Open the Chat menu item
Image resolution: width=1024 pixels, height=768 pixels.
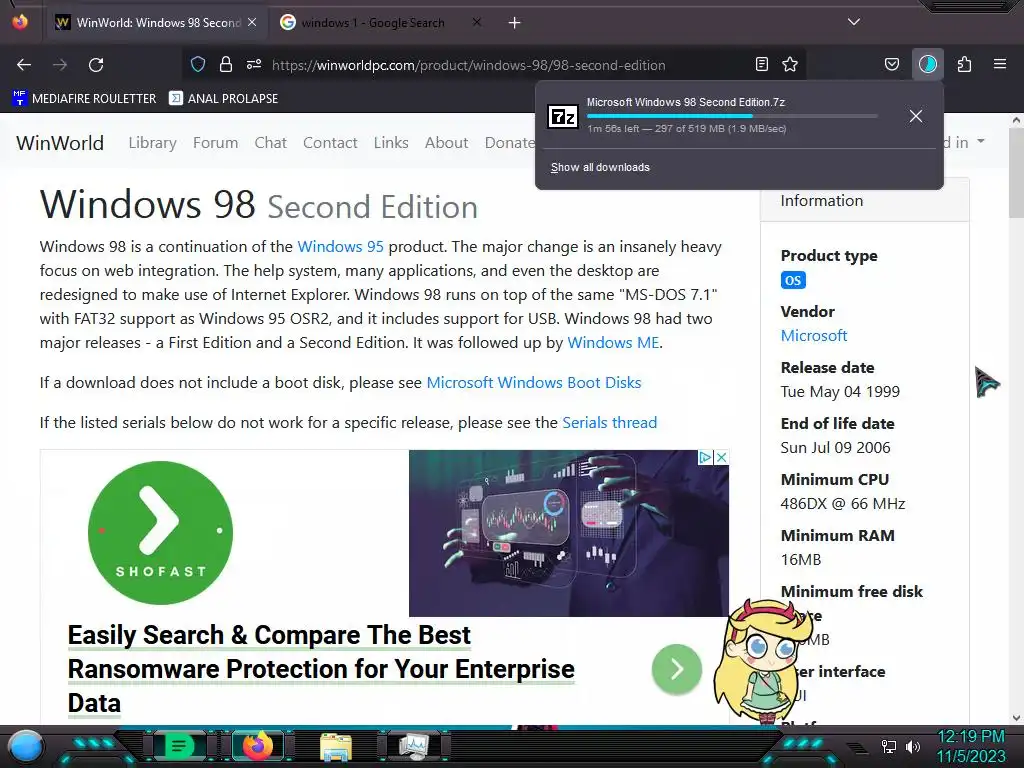tap(270, 142)
